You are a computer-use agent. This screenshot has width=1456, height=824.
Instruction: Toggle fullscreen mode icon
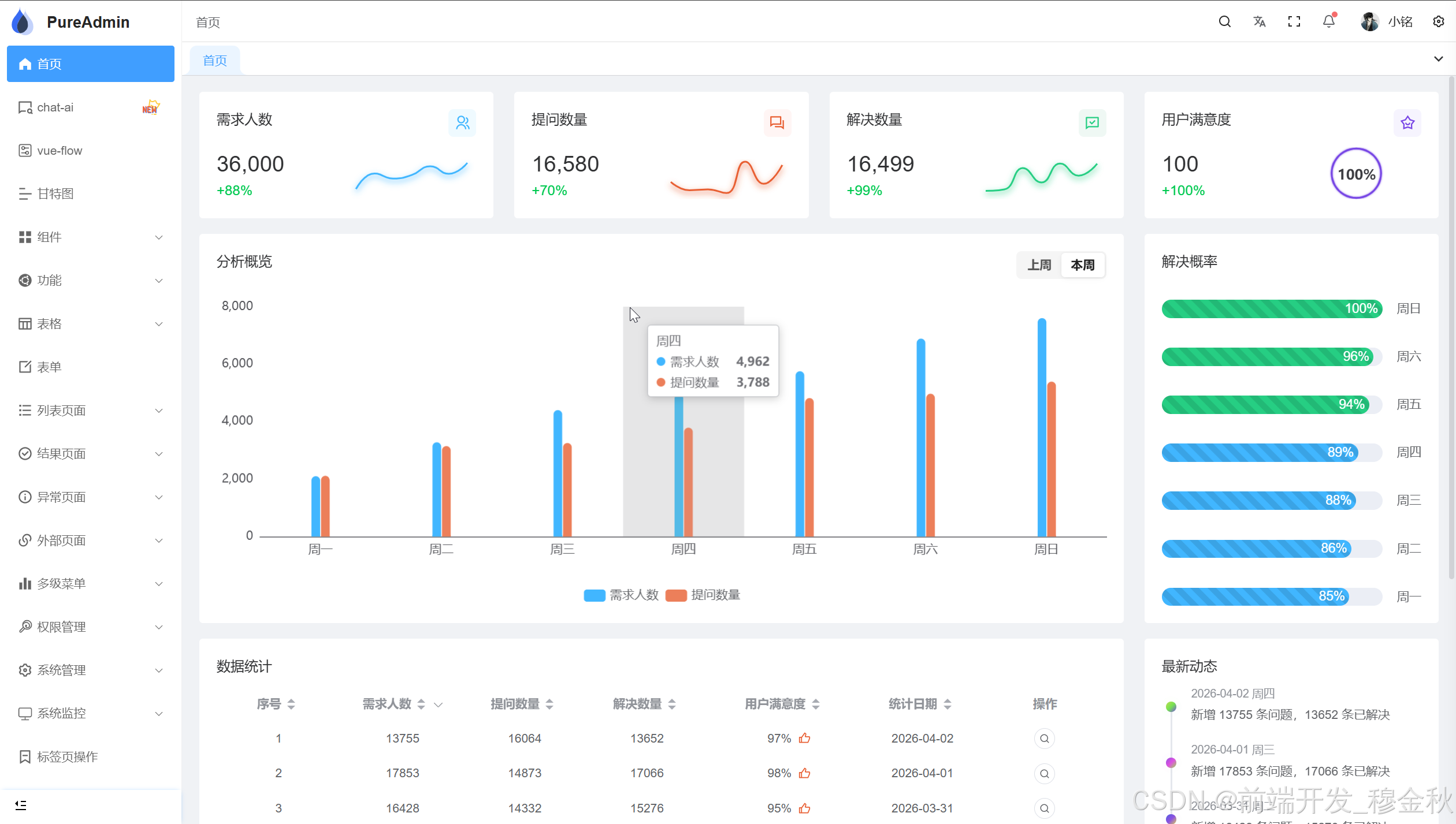tap(1294, 22)
